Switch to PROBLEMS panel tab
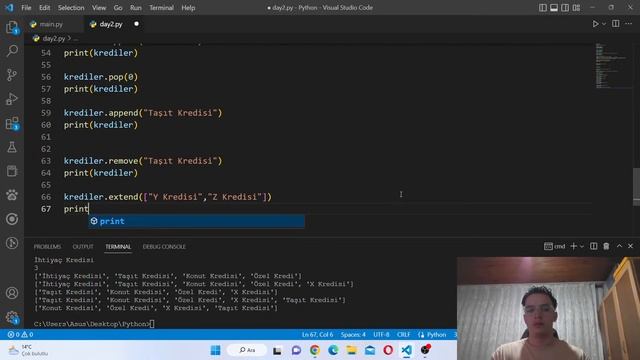 tap(47, 247)
